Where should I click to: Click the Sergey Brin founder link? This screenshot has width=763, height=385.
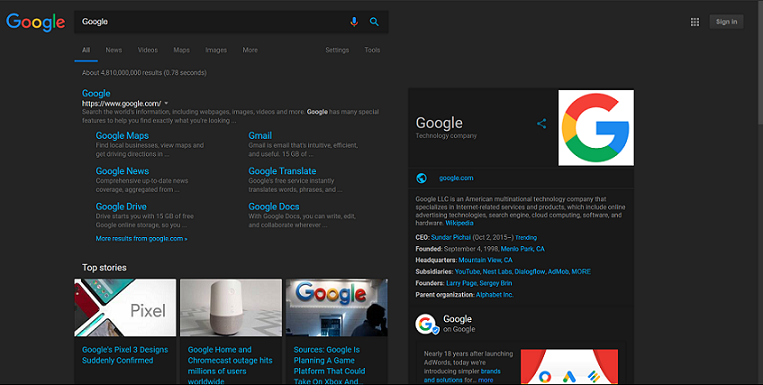pos(496,283)
